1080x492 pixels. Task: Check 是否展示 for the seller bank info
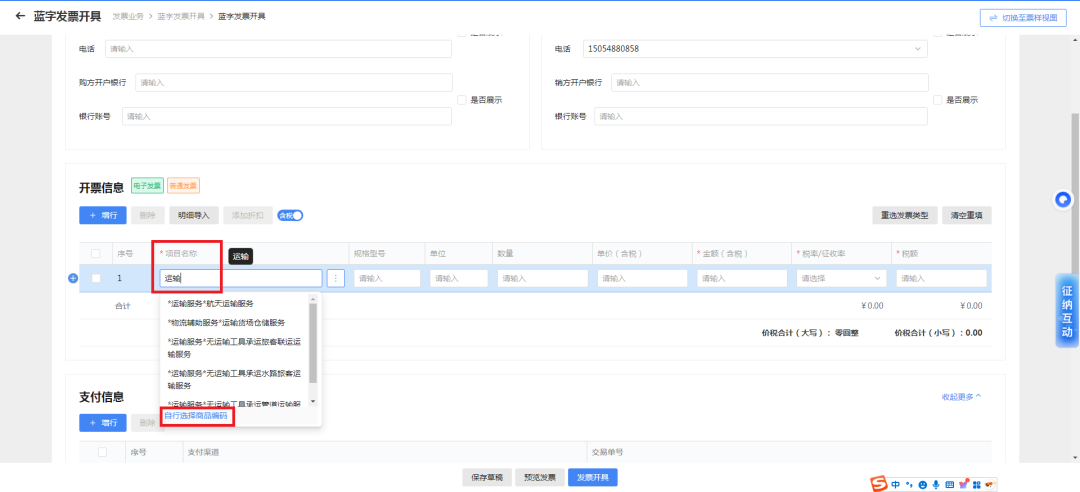[937, 100]
